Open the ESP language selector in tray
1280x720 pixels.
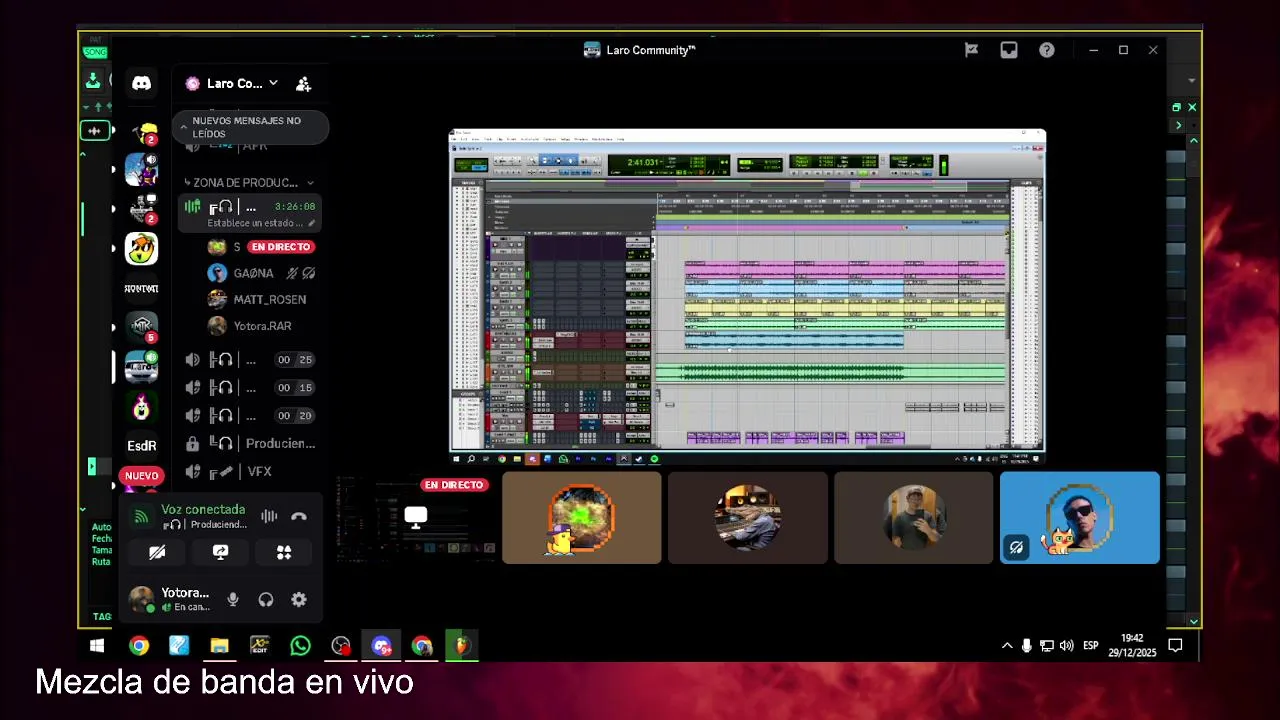[x=1091, y=646]
